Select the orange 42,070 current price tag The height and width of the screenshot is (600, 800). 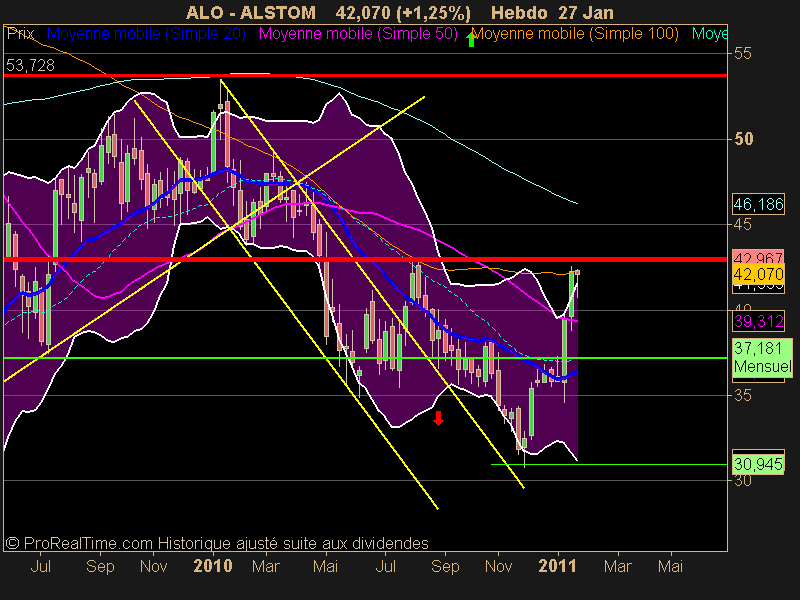tap(758, 274)
